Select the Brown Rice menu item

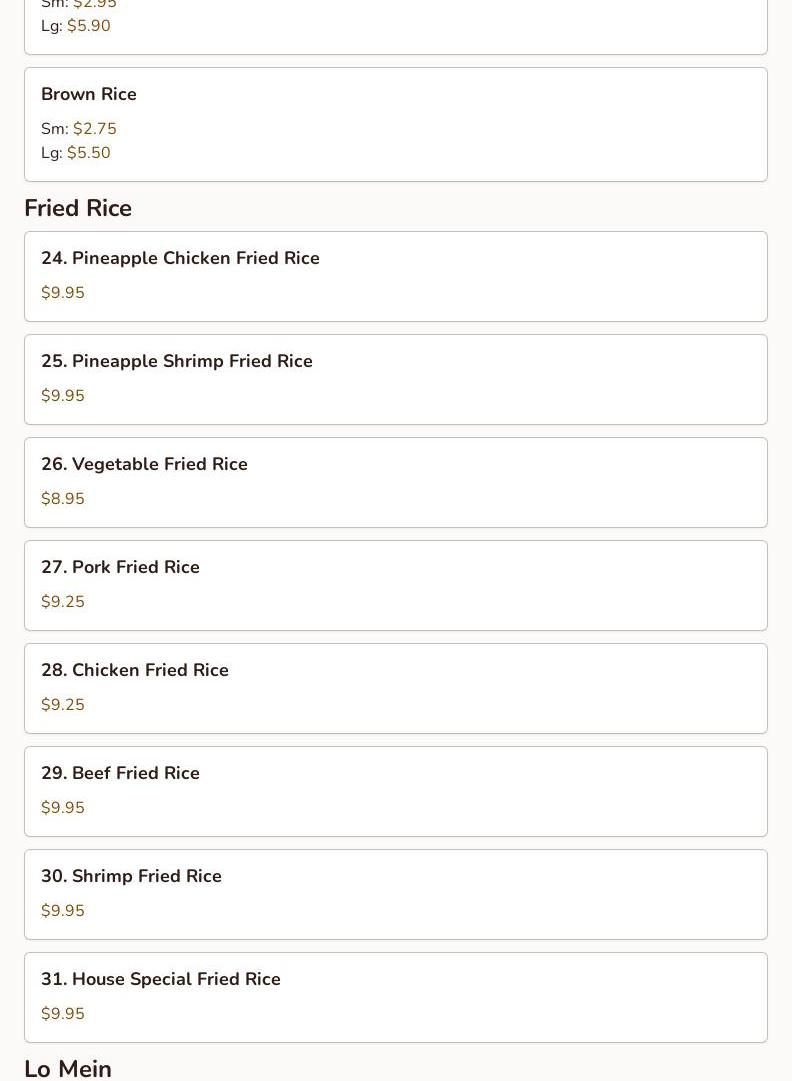[89, 94]
